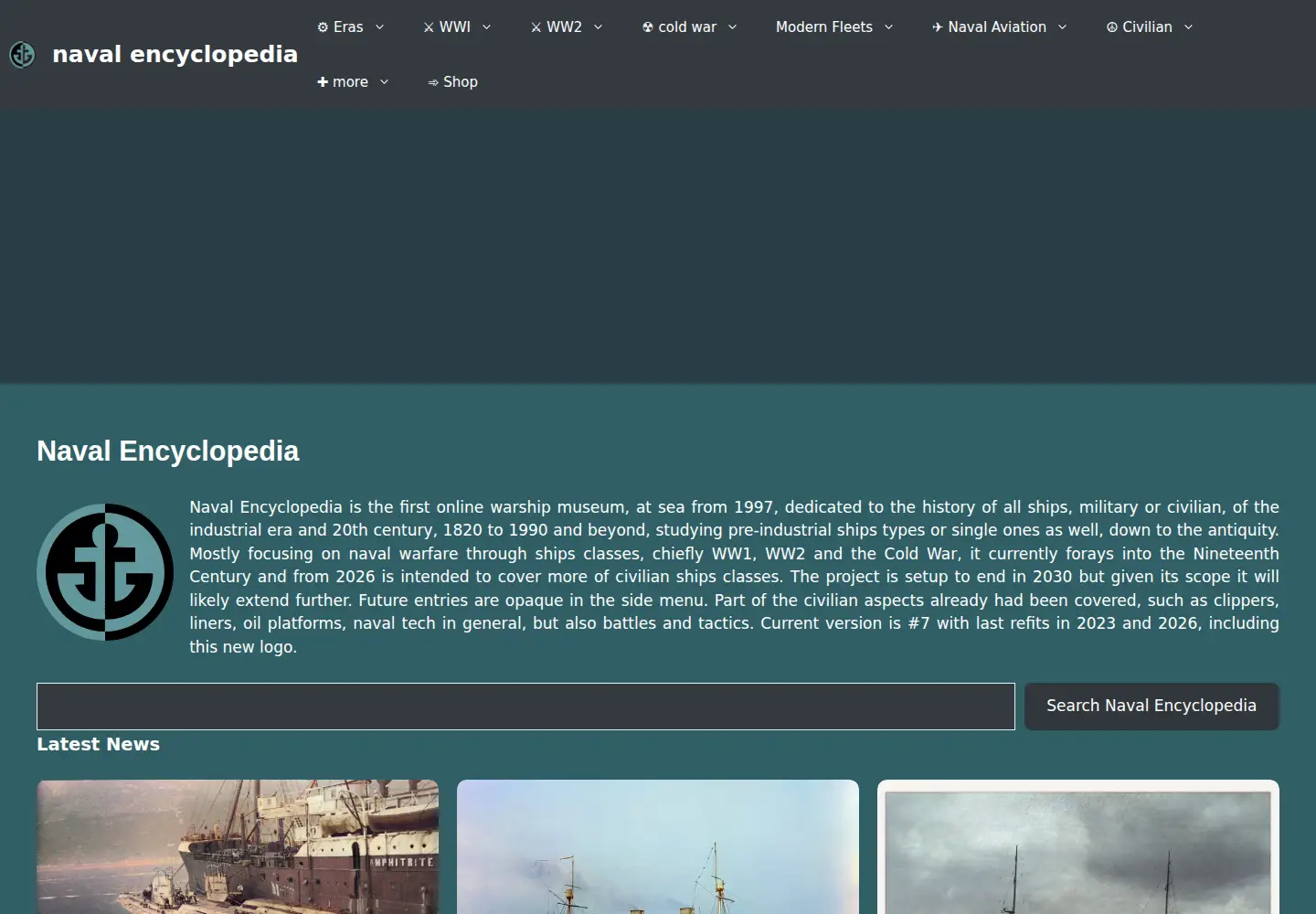Expand the cold war dropdown chevron
Image resolution: width=1316 pixels, height=914 pixels.
733,27
